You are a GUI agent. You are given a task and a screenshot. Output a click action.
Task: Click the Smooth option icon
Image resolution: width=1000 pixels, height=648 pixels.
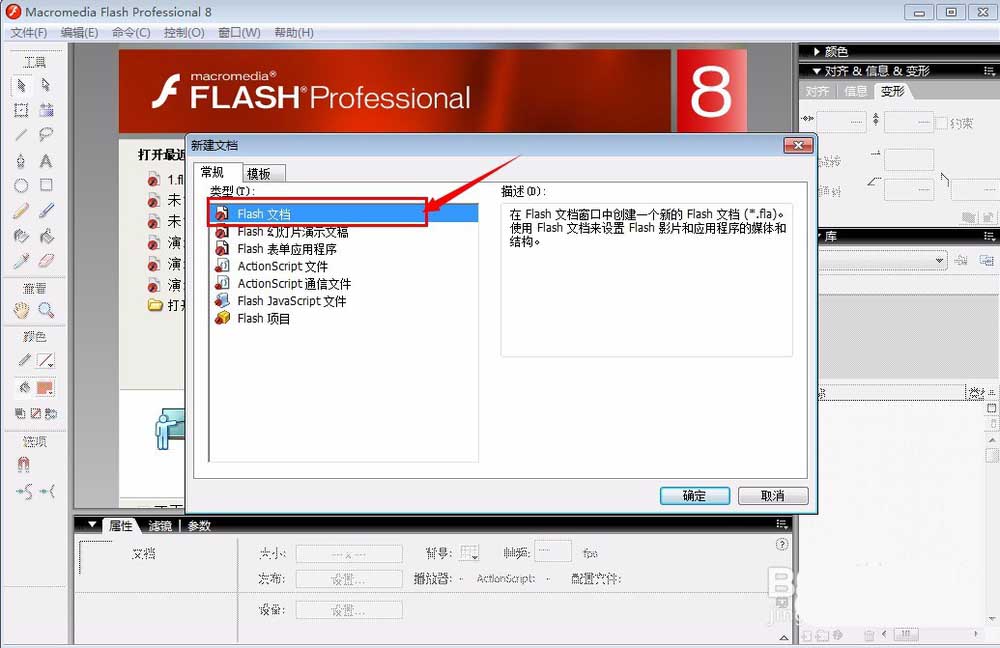pos(24,491)
